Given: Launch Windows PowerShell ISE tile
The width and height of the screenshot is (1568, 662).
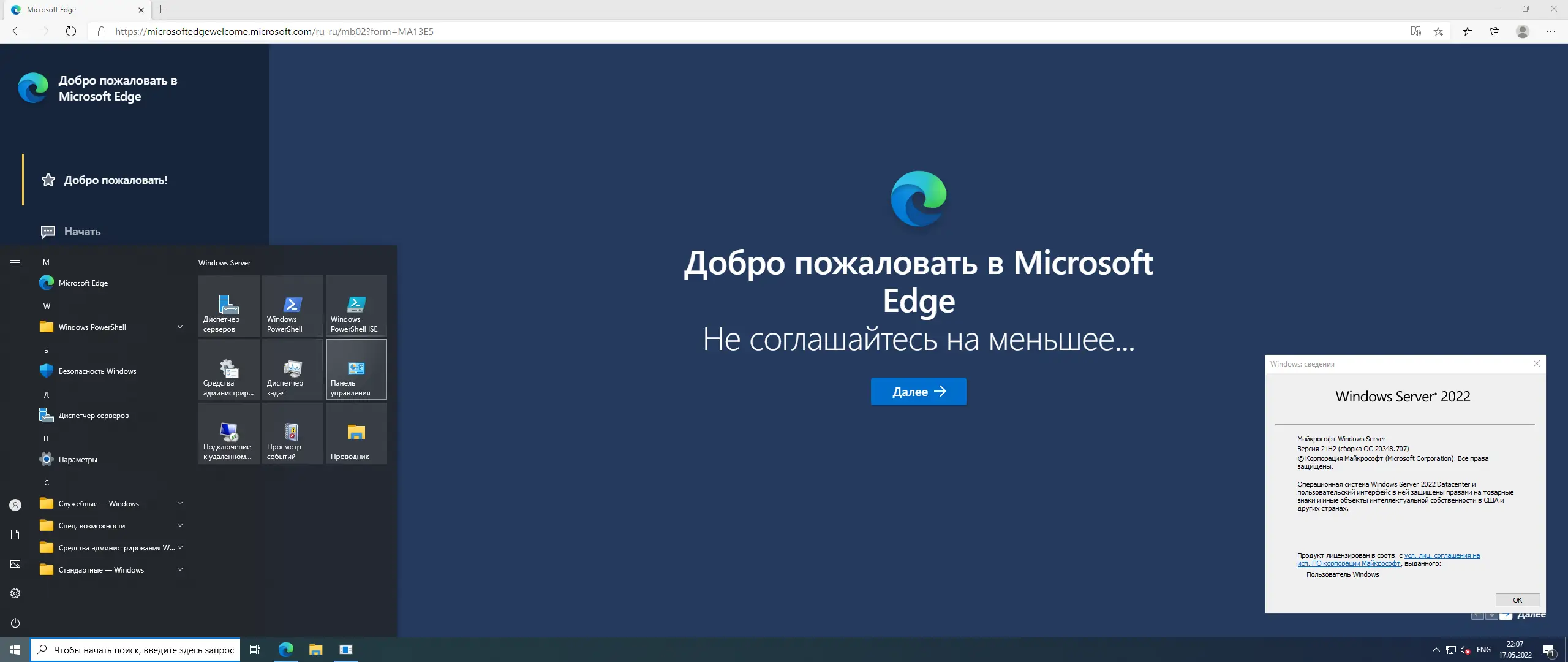Looking at the screenshot, I should click(x=356, y=306).
